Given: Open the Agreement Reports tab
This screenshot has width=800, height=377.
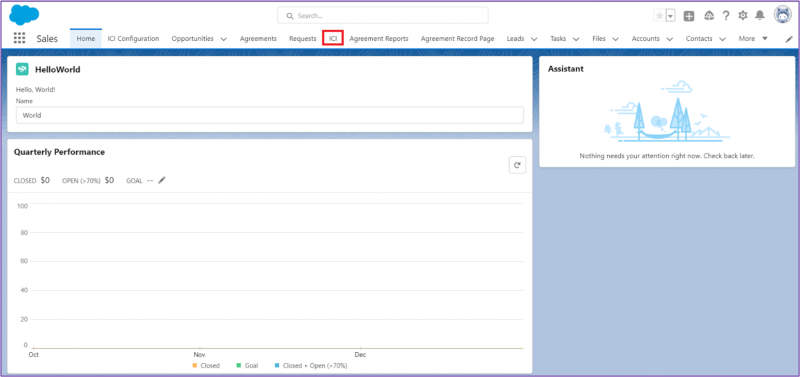Looking at the screenshot, I should (x=379, y=38).
